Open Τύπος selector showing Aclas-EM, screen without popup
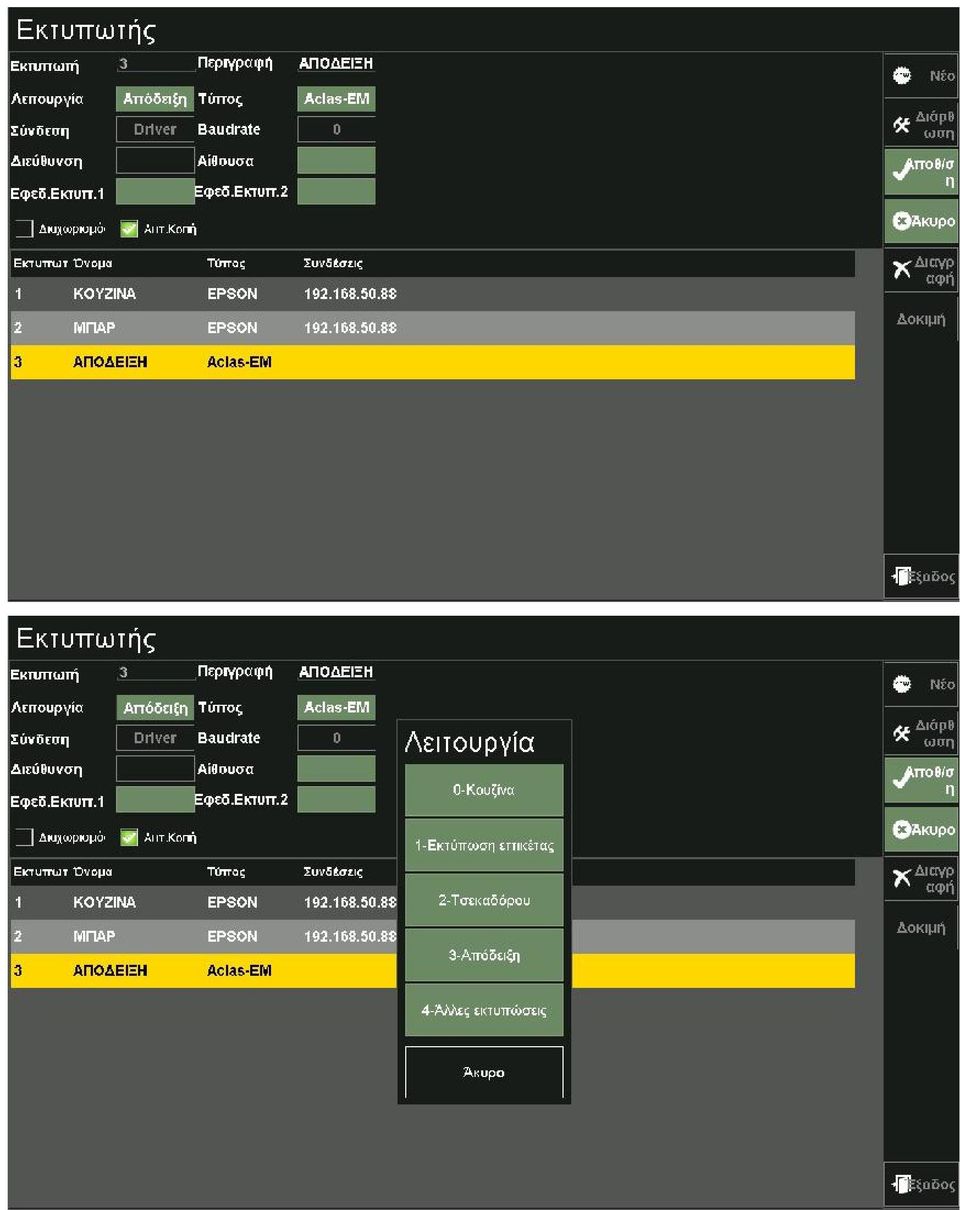The height and width of the screenshot is (1210, 960). pos(337,100)
